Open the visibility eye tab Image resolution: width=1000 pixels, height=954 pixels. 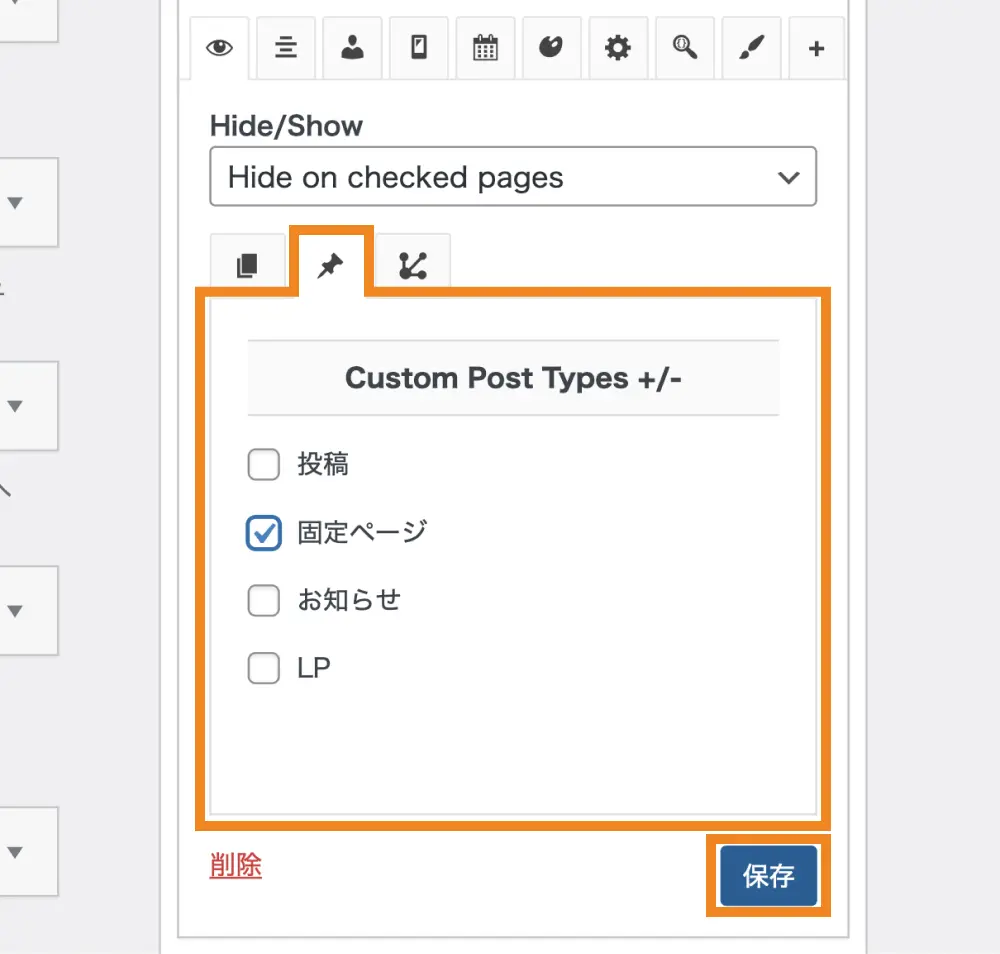219,48
